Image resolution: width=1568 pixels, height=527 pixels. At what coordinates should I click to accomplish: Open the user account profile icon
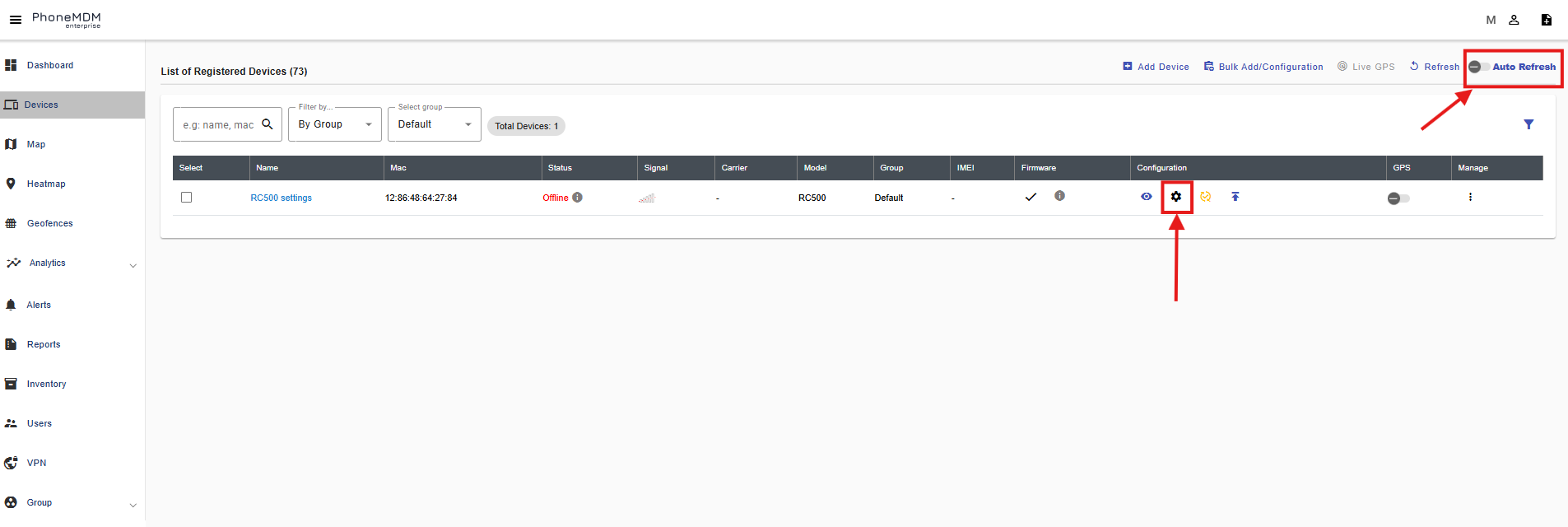[x=1513, y=20]
